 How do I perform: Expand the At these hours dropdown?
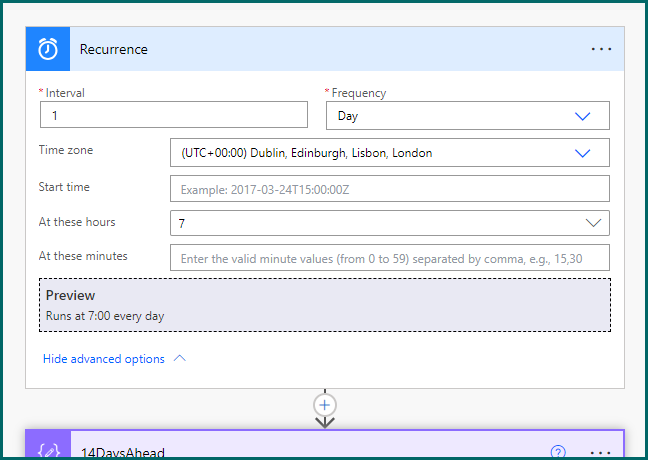(390, 223)
